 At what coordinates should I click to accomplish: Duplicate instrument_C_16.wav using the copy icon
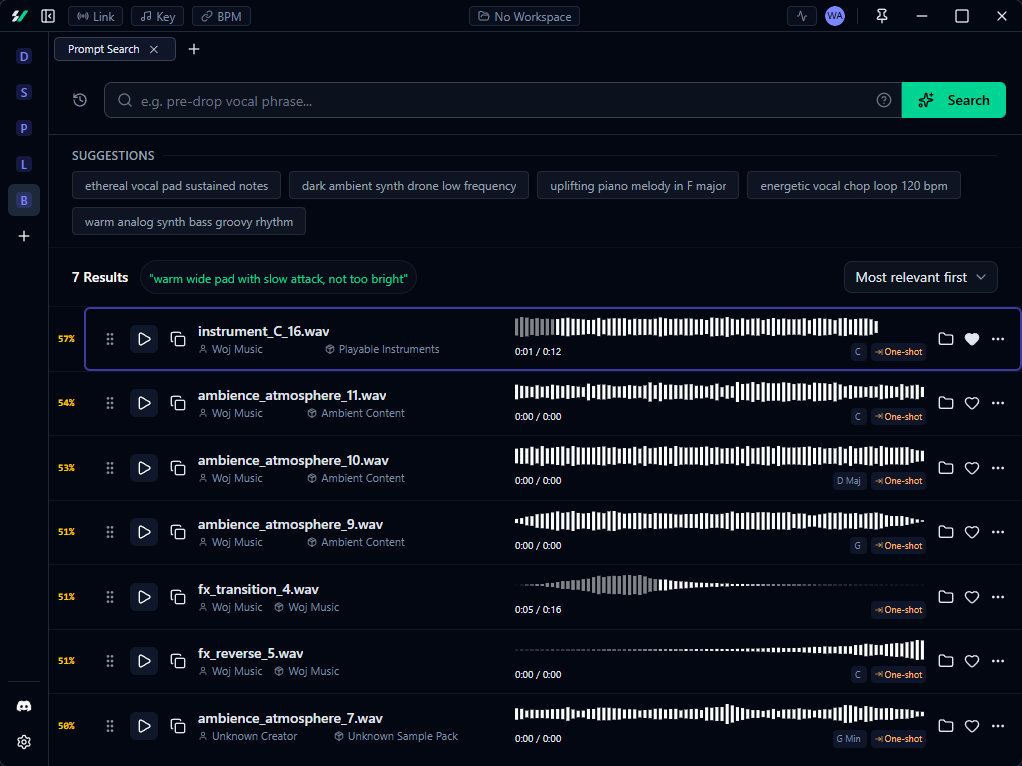pos(178,339)
